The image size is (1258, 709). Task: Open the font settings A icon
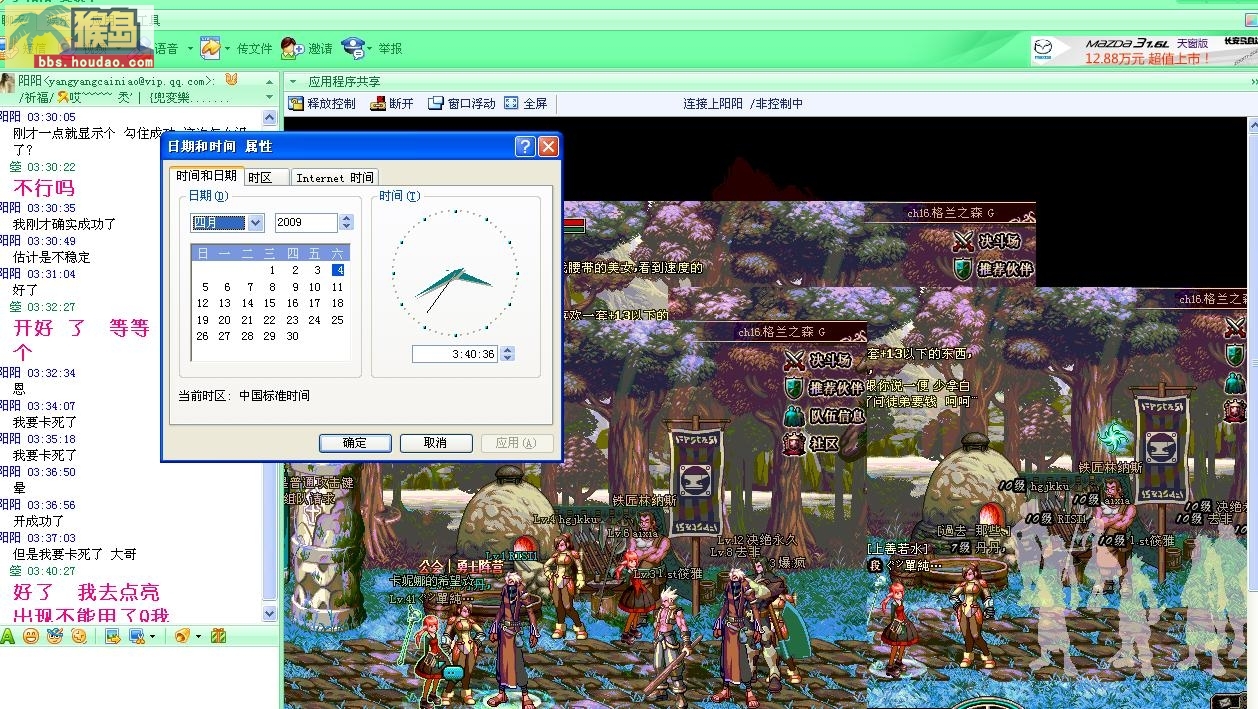8,636
